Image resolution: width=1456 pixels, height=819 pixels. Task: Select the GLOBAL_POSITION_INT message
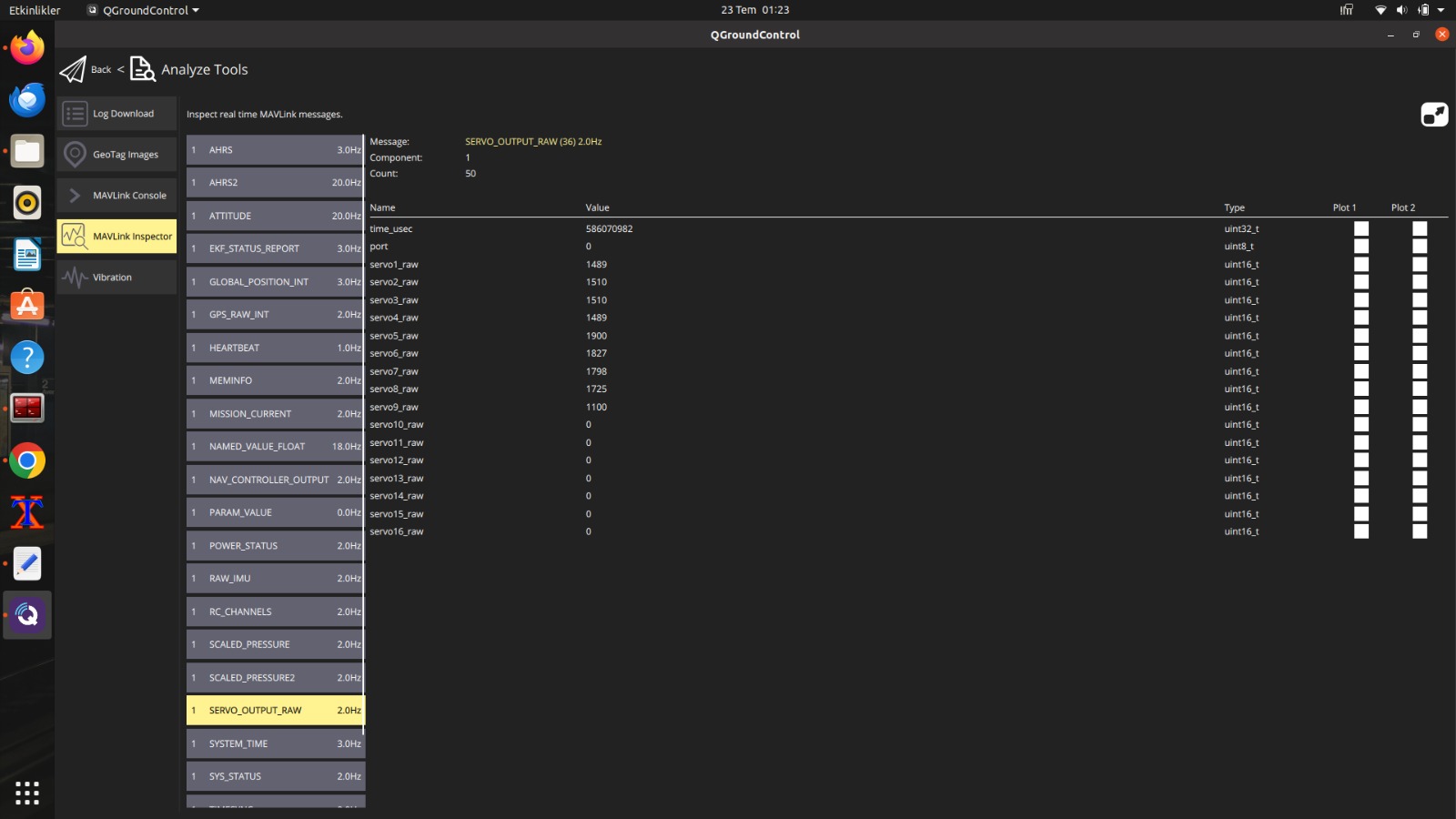tap(274, 282)
